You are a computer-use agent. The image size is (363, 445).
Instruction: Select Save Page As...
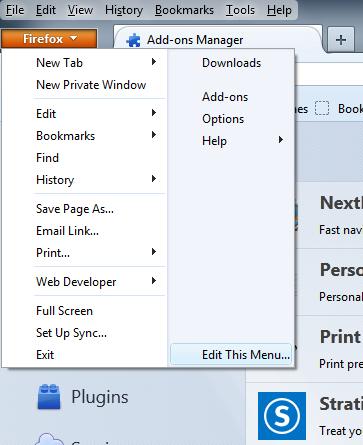[x=84, y=209]
